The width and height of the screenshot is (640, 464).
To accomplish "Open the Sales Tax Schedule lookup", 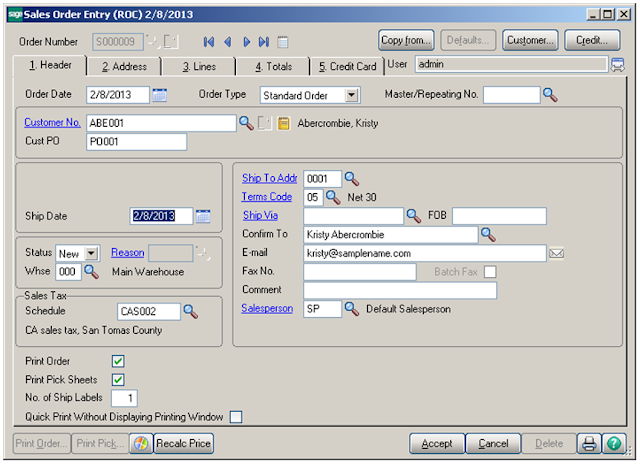I will 190,311.
